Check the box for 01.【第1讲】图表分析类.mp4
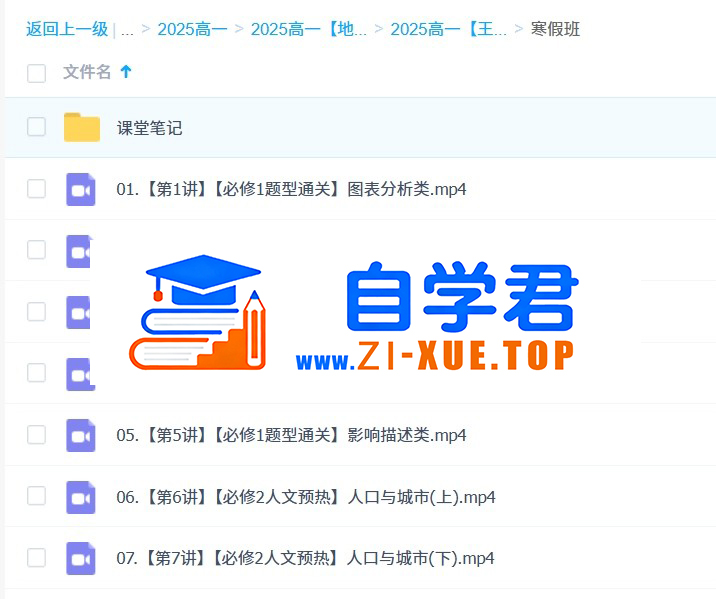 (37, 189)
